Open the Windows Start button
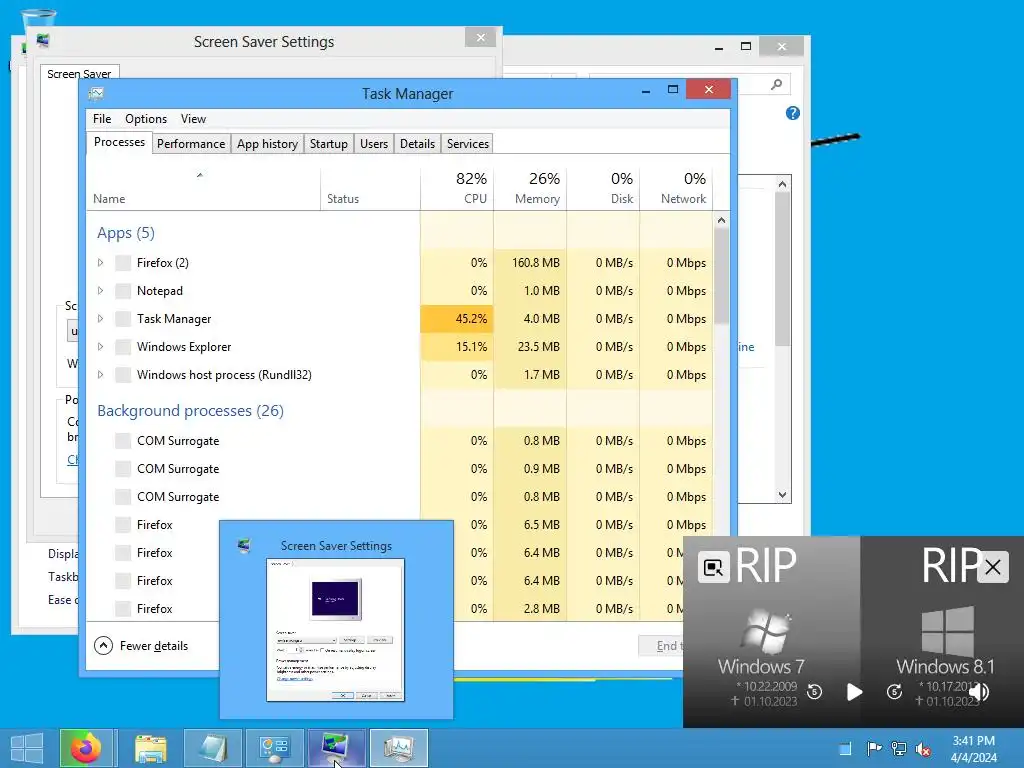The image size is (1024, 768). click(27, 748)
